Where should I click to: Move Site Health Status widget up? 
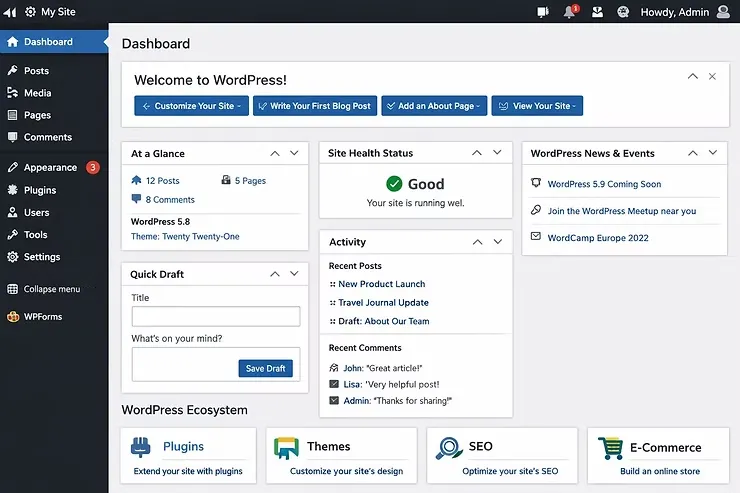(477, 152)
